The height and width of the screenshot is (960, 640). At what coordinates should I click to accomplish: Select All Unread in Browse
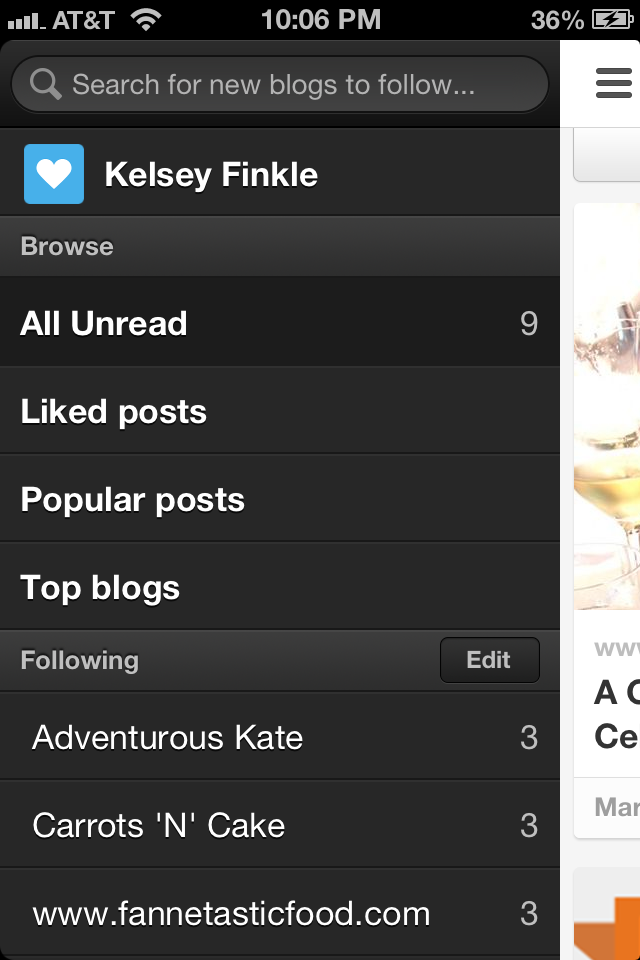point(104,323)
